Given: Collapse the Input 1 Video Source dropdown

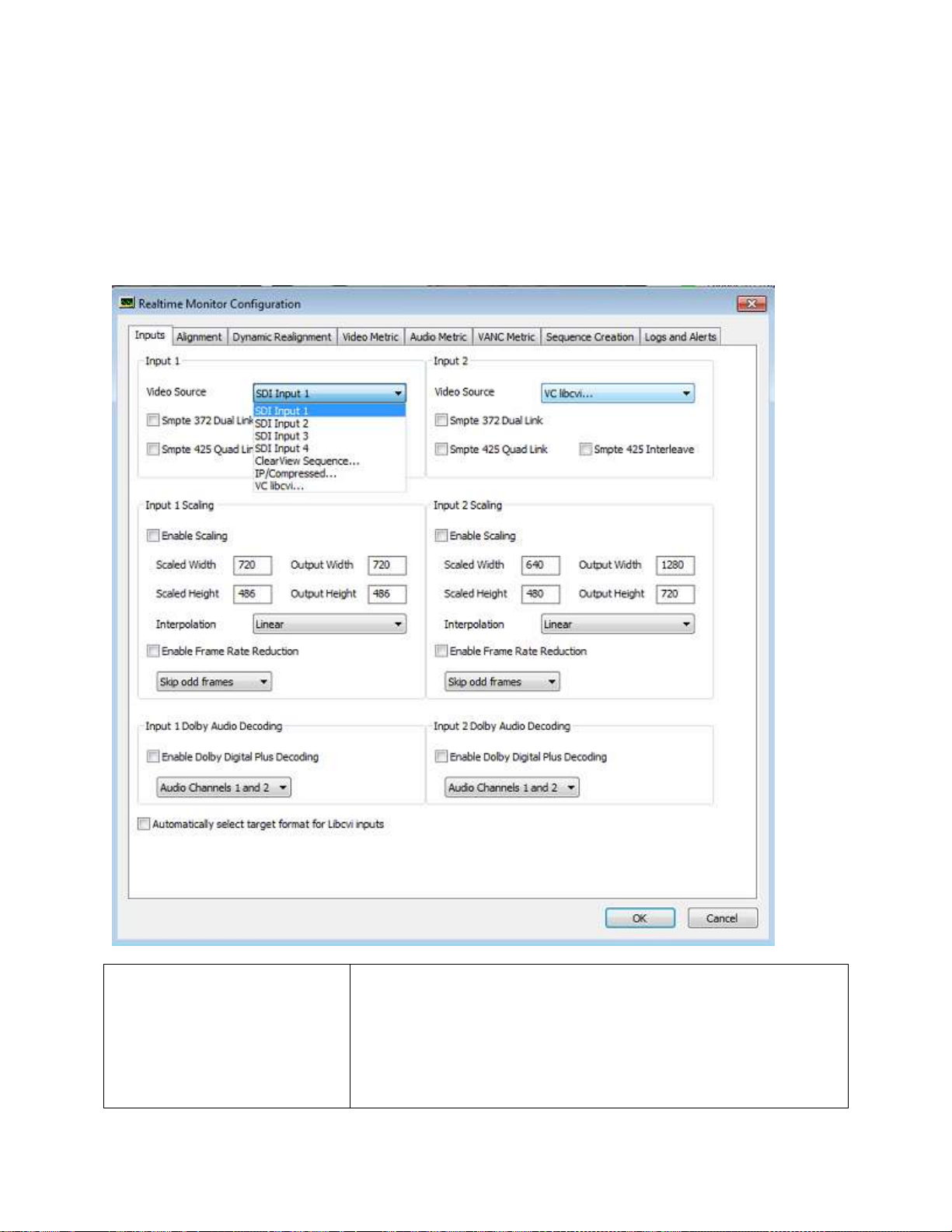Looking at the screenshot, I should click(x=330, y=393).
